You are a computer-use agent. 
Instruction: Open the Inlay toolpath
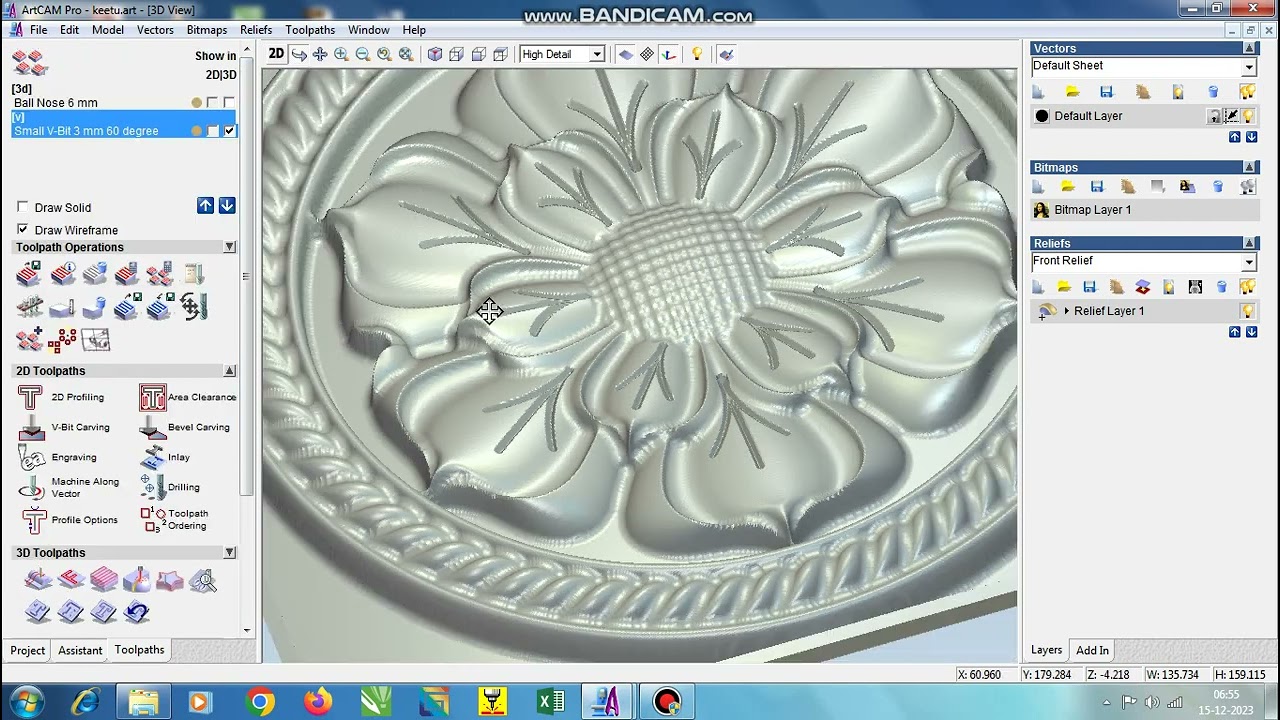165,457
